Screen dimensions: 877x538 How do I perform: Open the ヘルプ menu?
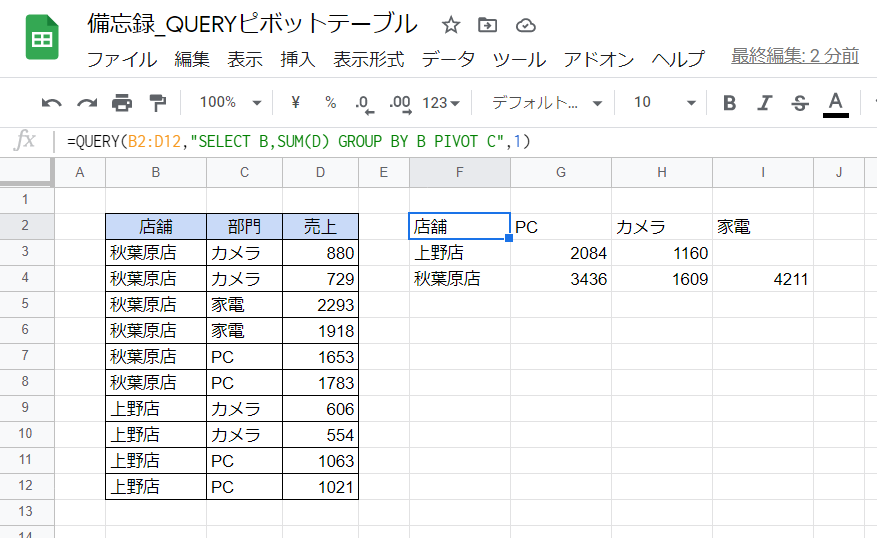point(678,59)
